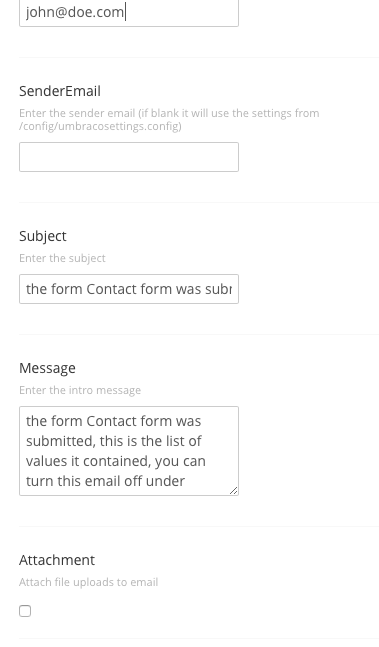Click the Message field label
Image resolution: width=379 pixels, height=647 pixels.
coord(47,368)
